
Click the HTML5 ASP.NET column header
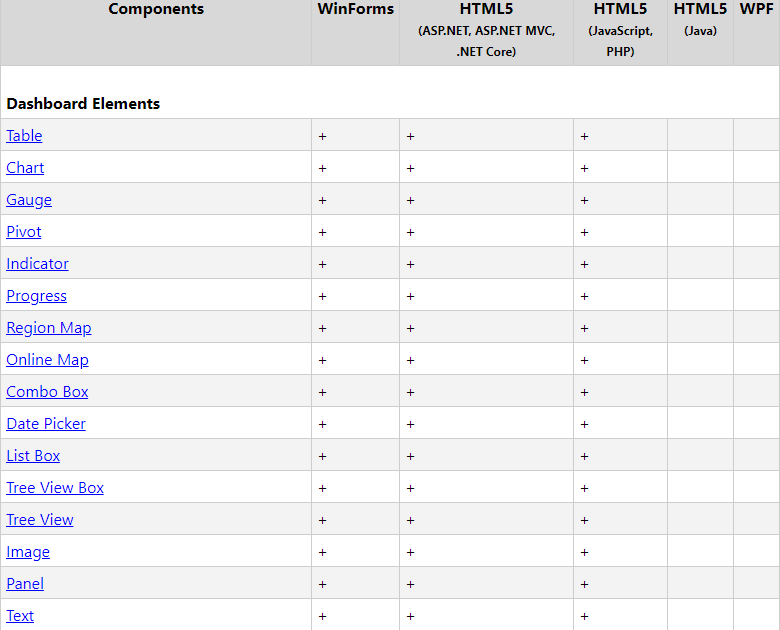(x=487, y=30)
